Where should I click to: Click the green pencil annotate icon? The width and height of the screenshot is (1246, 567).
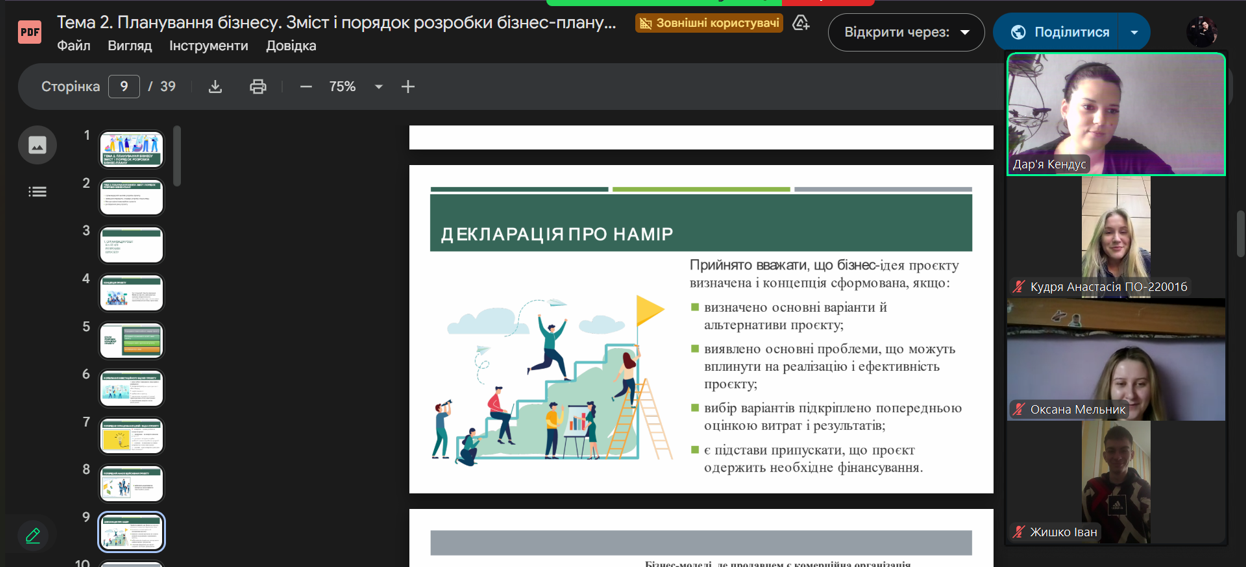[33, 536]
